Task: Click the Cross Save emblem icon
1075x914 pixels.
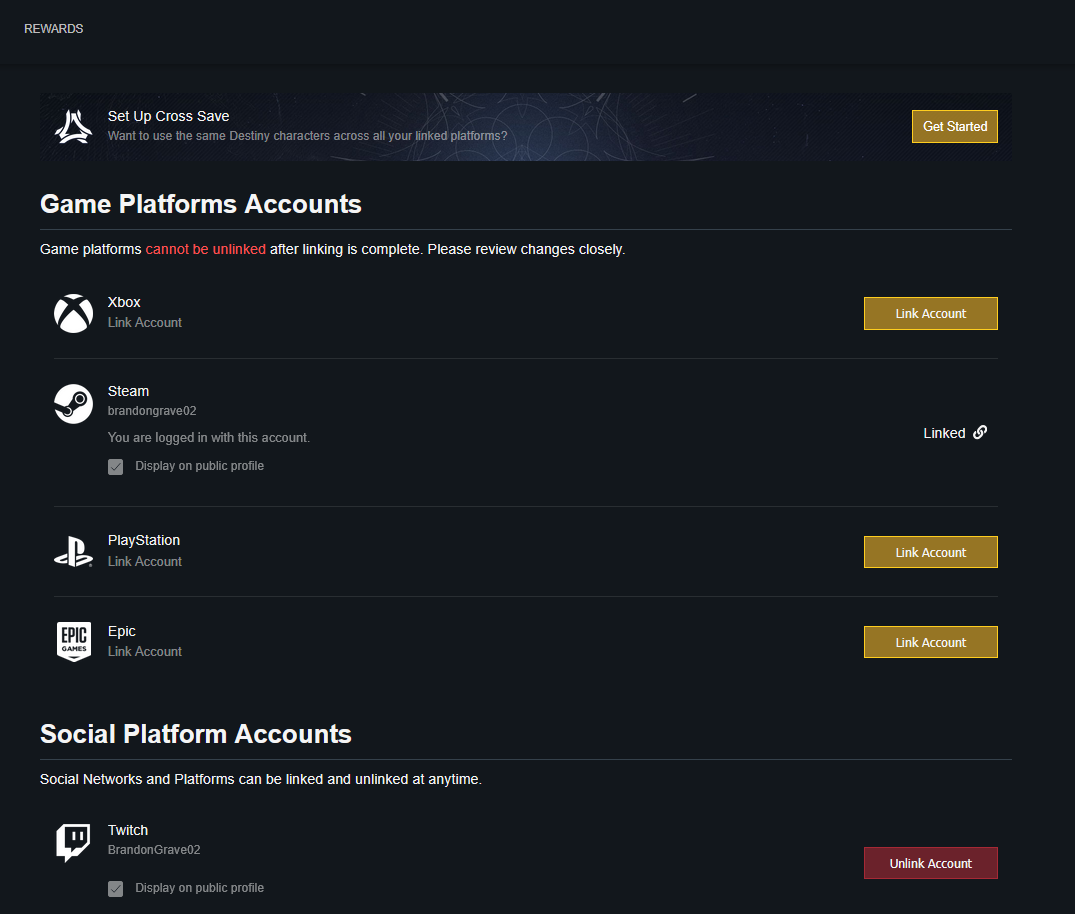Action: click(x=73, y=127)
